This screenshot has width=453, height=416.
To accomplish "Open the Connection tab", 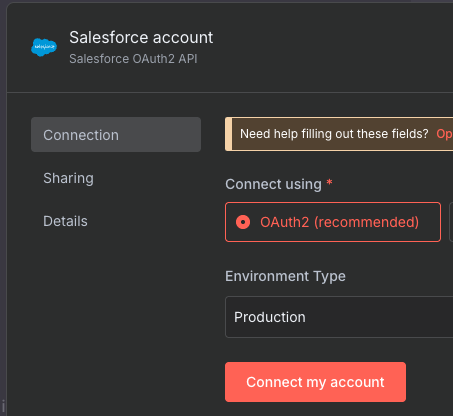I will [116, 135].
